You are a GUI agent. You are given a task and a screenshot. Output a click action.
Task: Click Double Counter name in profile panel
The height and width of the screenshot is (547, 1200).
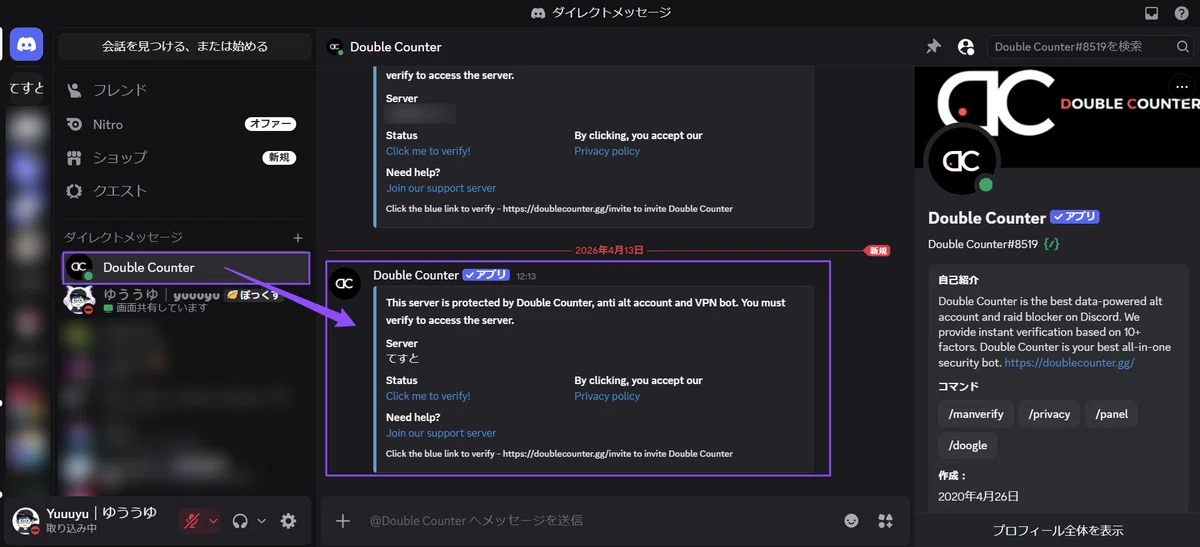[x=986, y=218]
